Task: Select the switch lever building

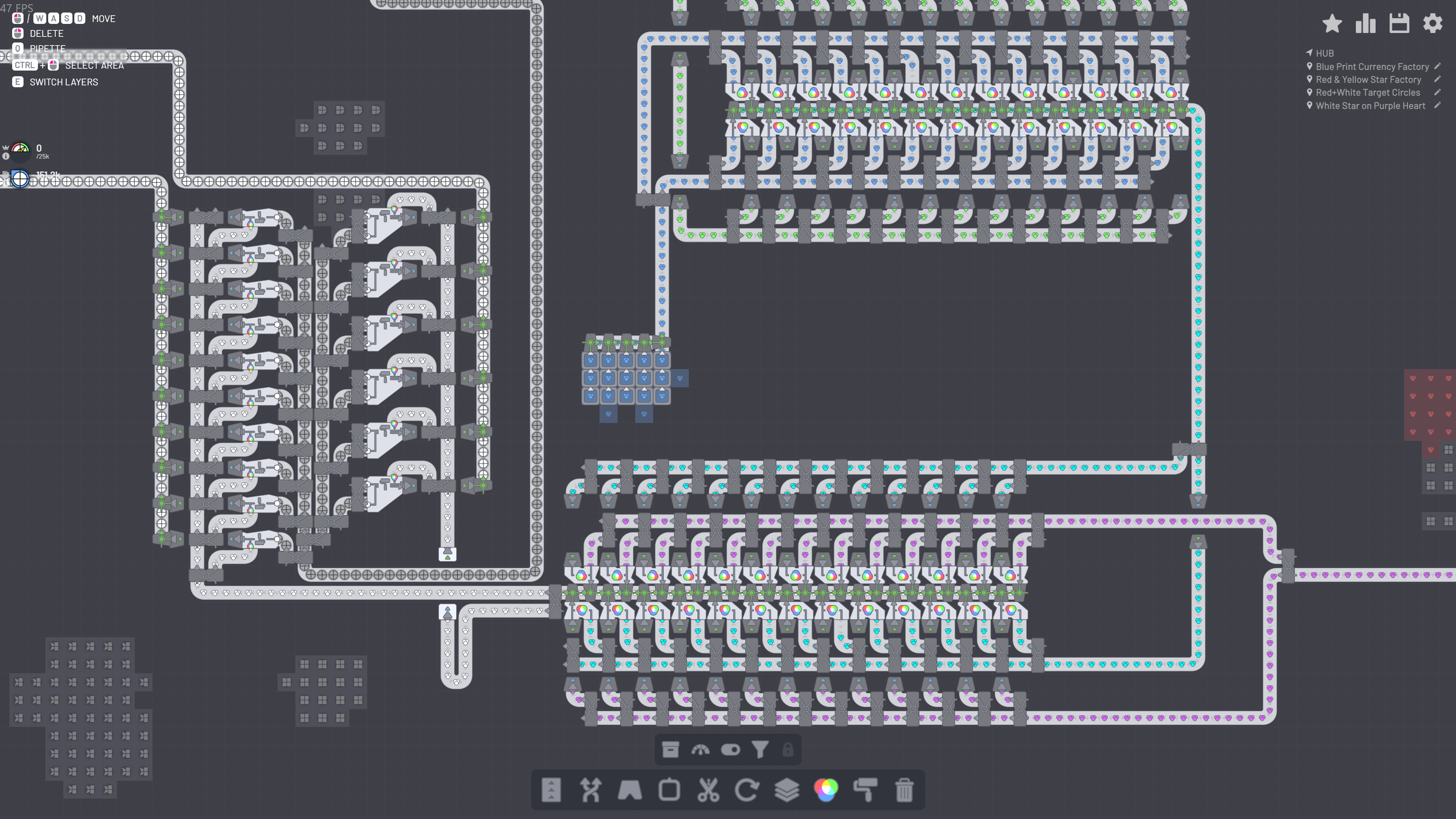Action: tap(730, 750)
